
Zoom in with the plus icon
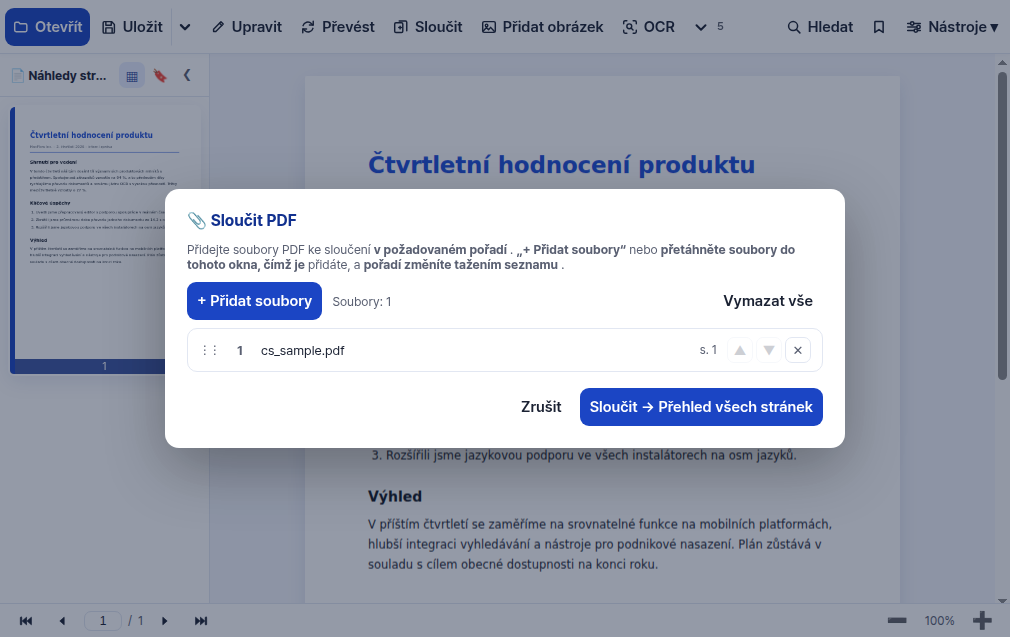(982, 621)
